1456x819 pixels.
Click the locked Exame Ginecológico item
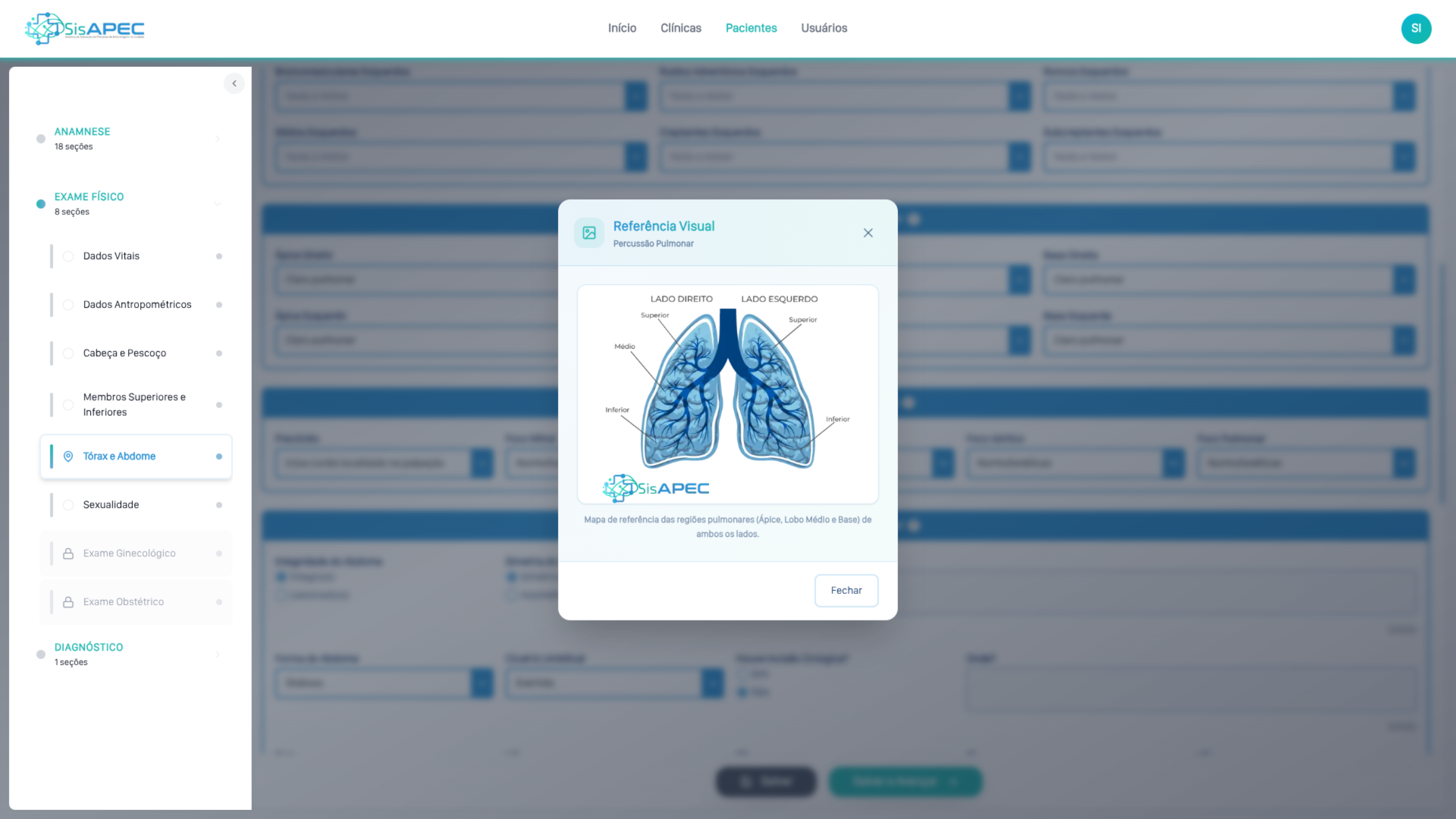[x=136, y=553]
